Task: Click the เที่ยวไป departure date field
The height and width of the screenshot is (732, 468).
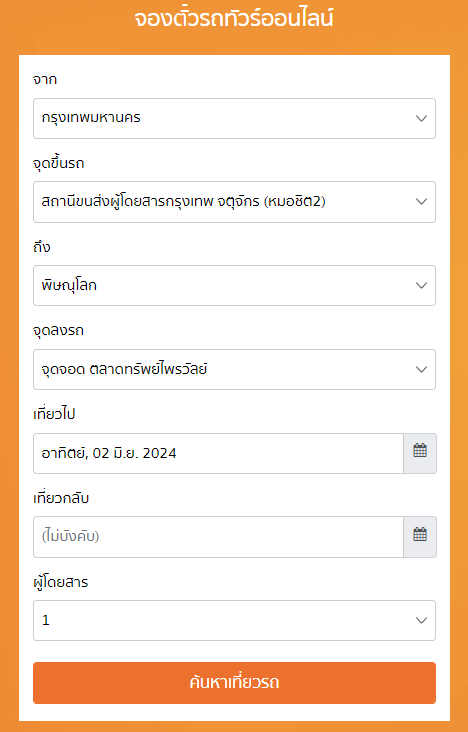Action: pyautogui.click(x=218, y=453)
